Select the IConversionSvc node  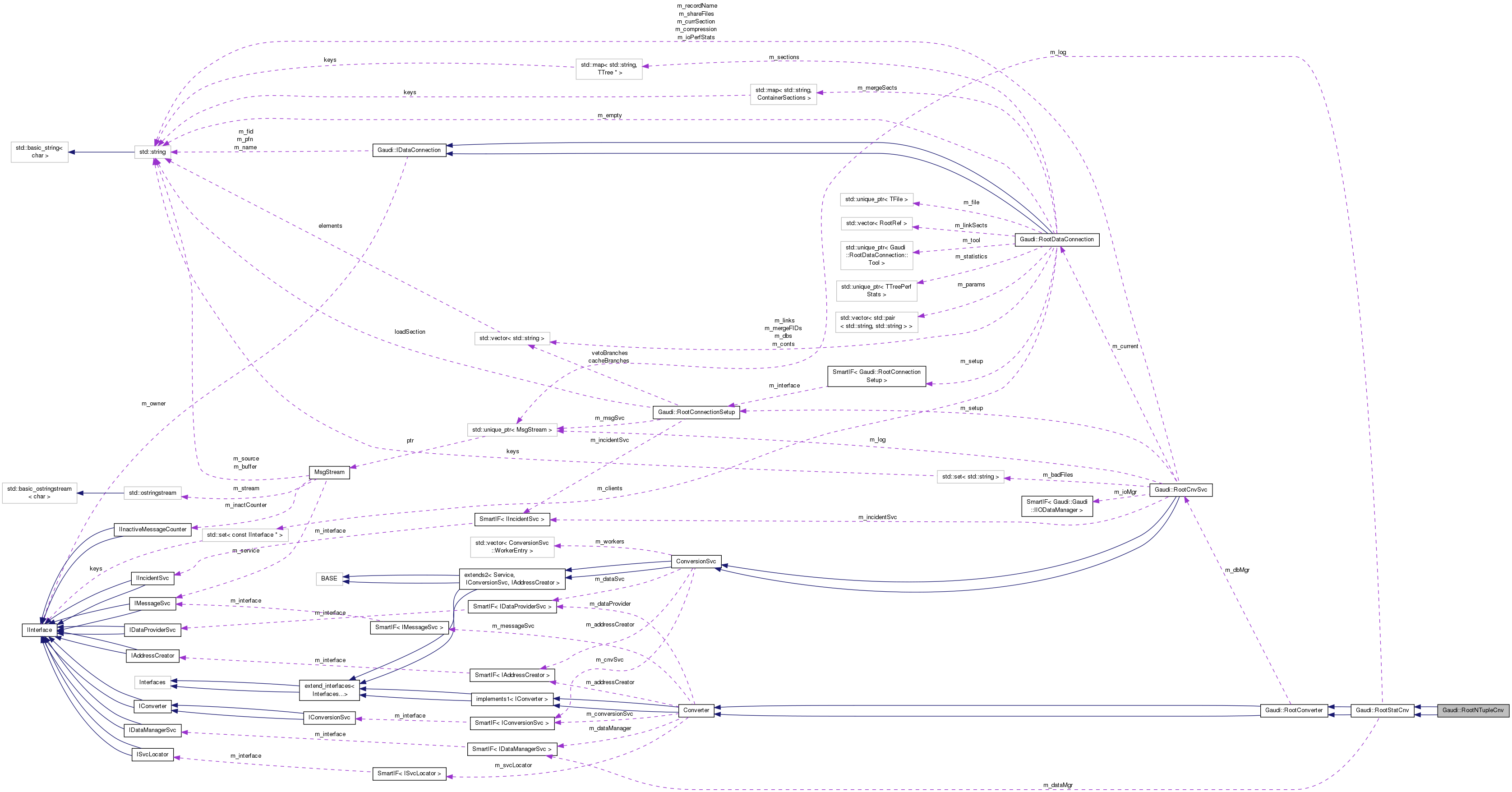[329, 717]
